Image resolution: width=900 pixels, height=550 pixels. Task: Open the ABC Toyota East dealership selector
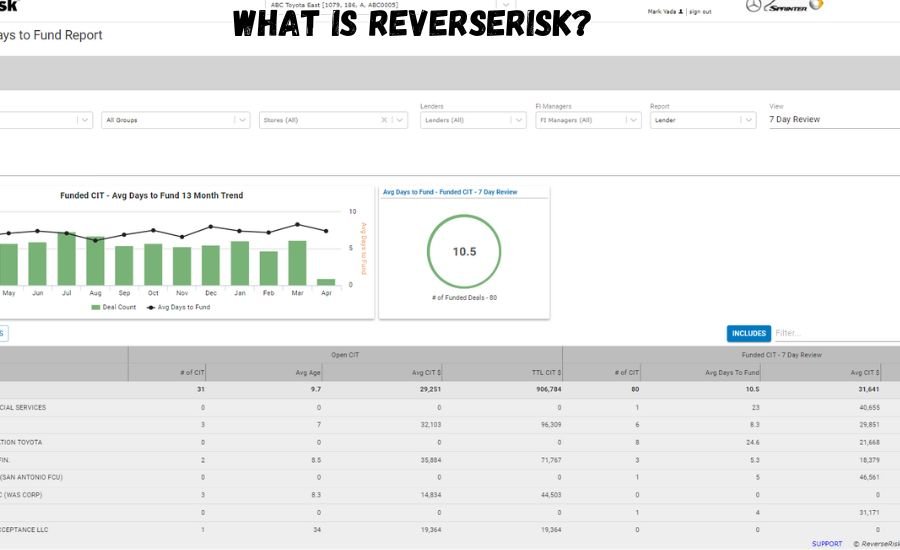click(389, 5)
